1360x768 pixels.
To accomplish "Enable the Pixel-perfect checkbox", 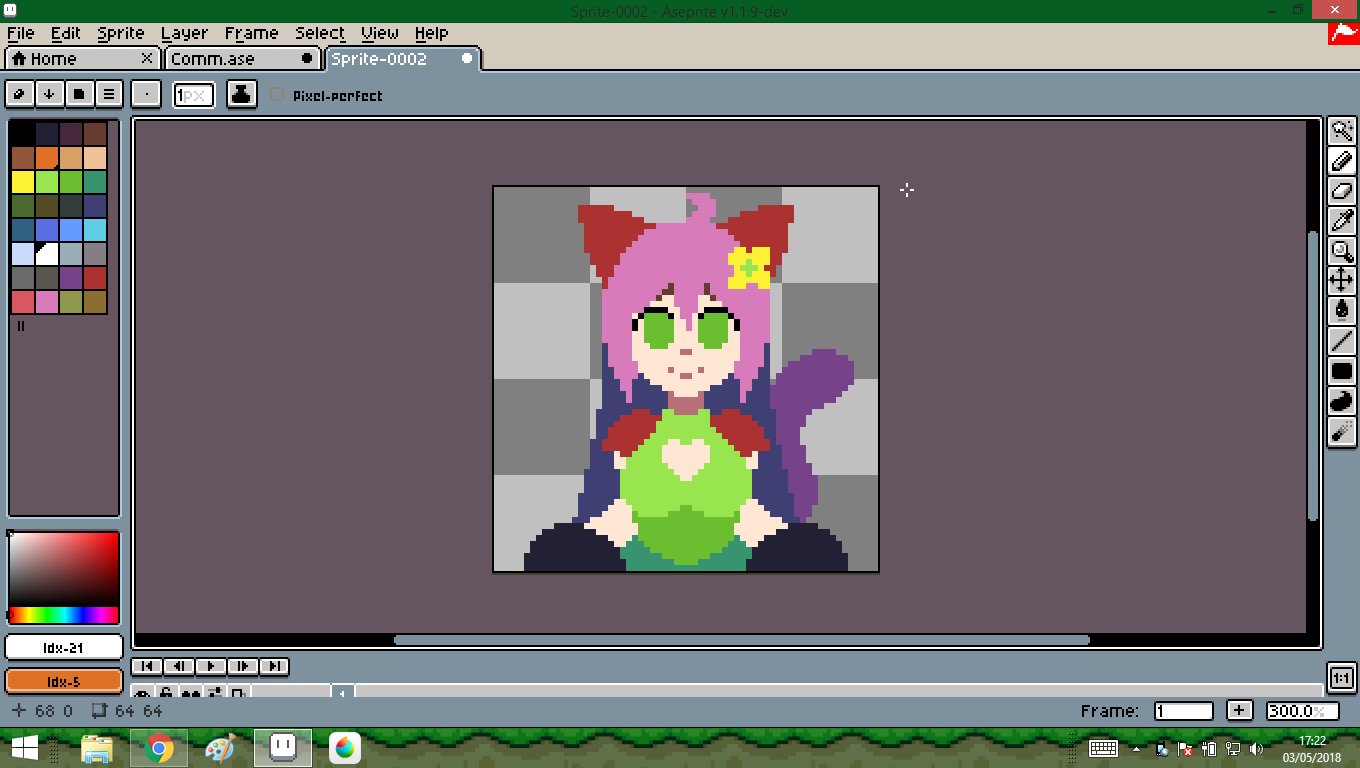I will tap(276, 95).
